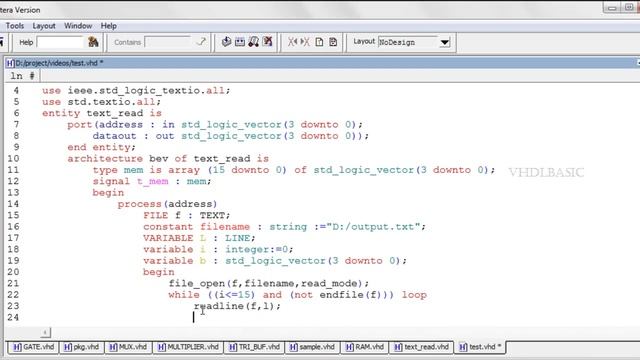Click the blank page icon in toolbar
Screen dimensions: 640x360
coord(320,42)
